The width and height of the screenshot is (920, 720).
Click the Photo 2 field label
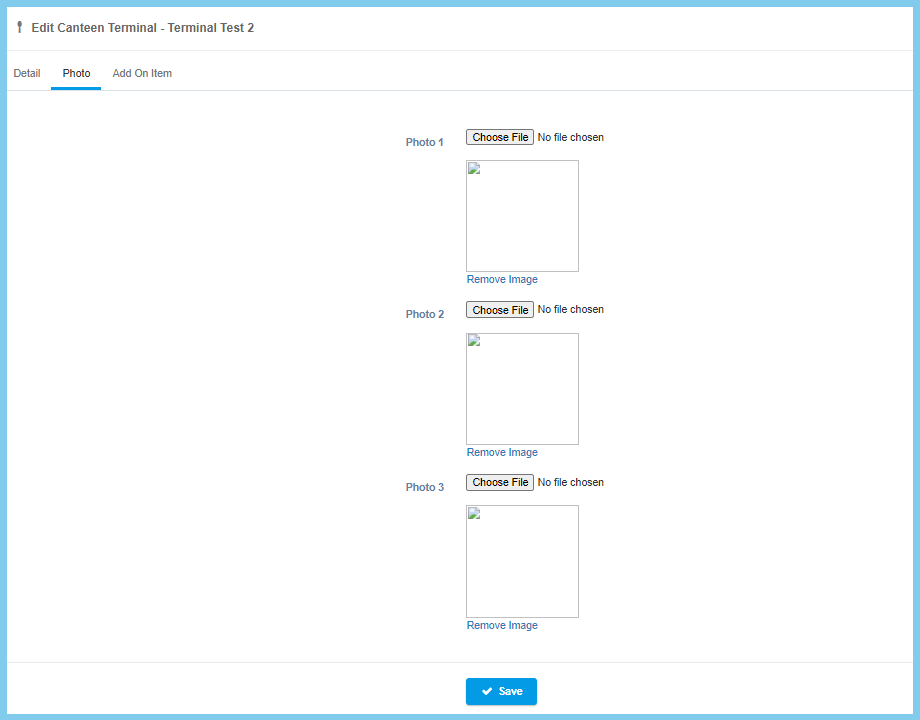(x=424, y=314)
